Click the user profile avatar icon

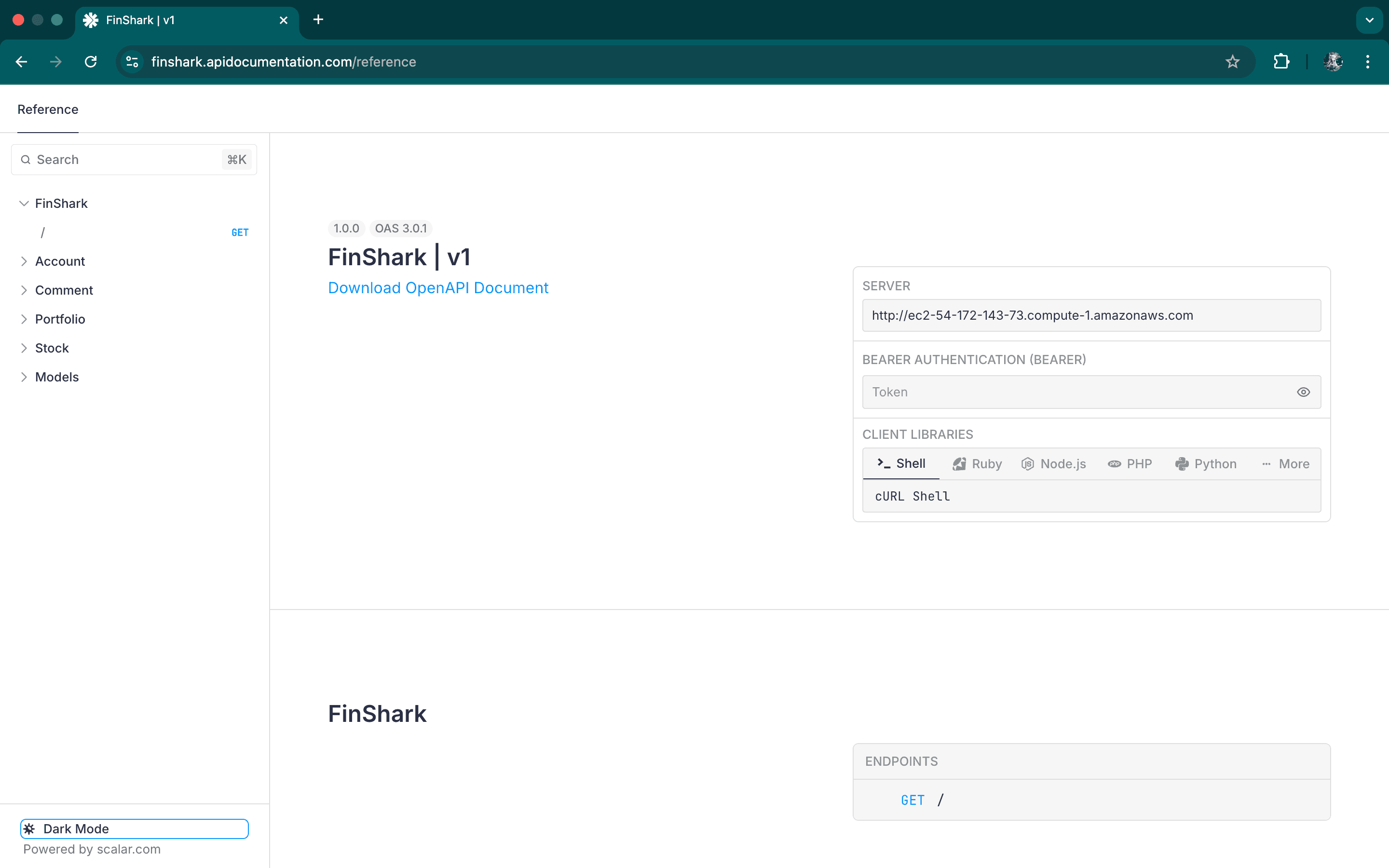(x=1333, y=62)
